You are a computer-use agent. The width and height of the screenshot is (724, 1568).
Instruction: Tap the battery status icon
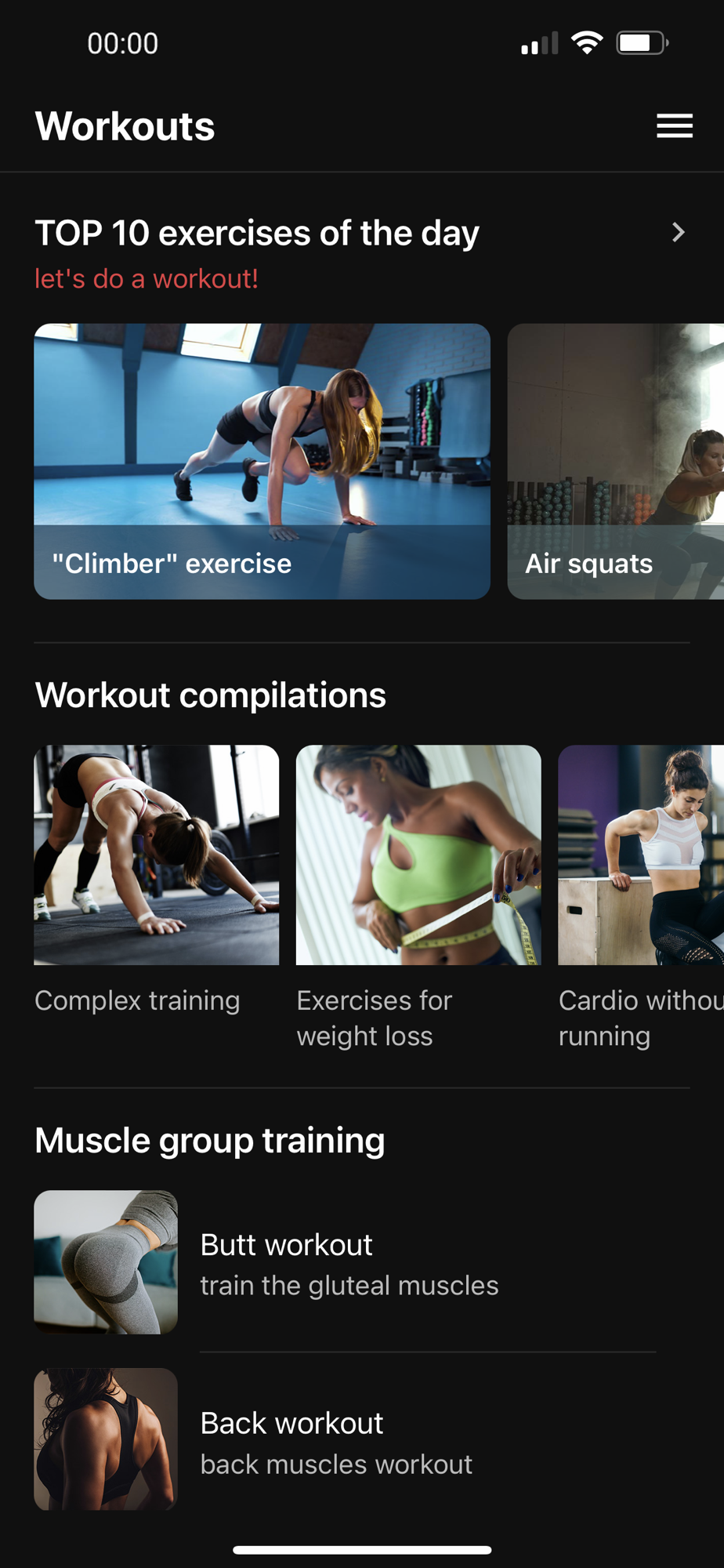tap(643, 42)
